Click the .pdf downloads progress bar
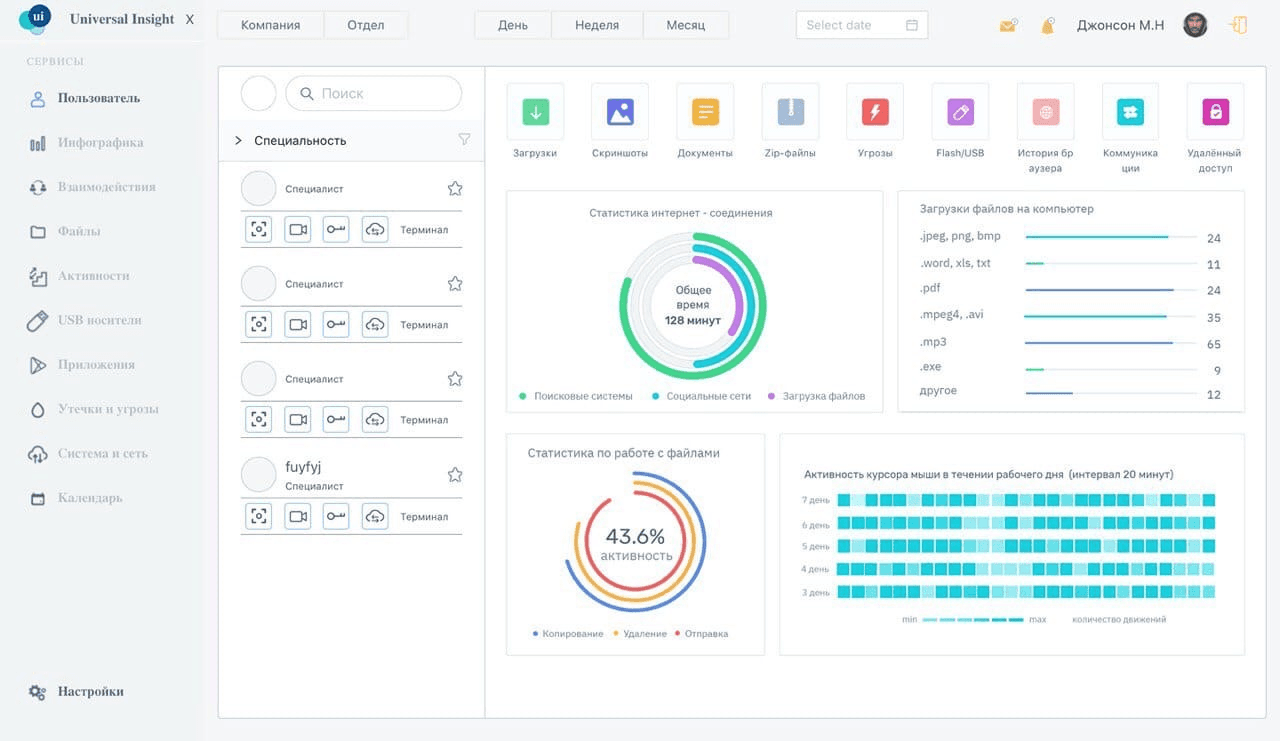Viewport: 1280px width, 741px height. point(1110,290)
